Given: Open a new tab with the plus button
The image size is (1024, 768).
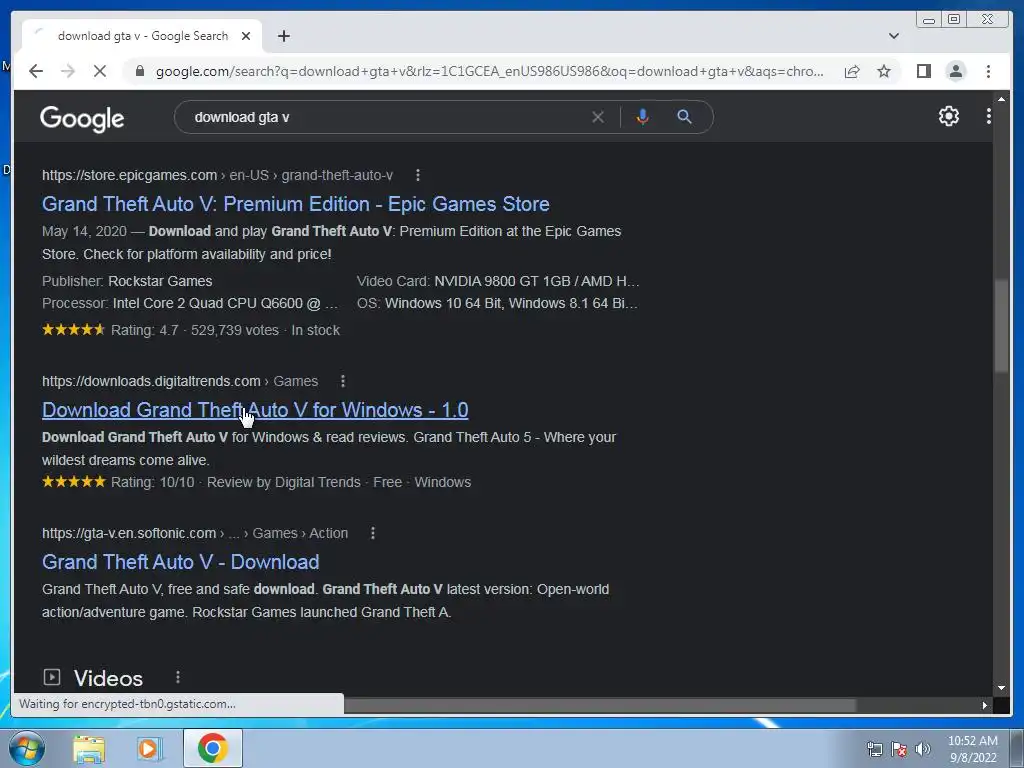Looking at the screenshot, I should 283,36.
